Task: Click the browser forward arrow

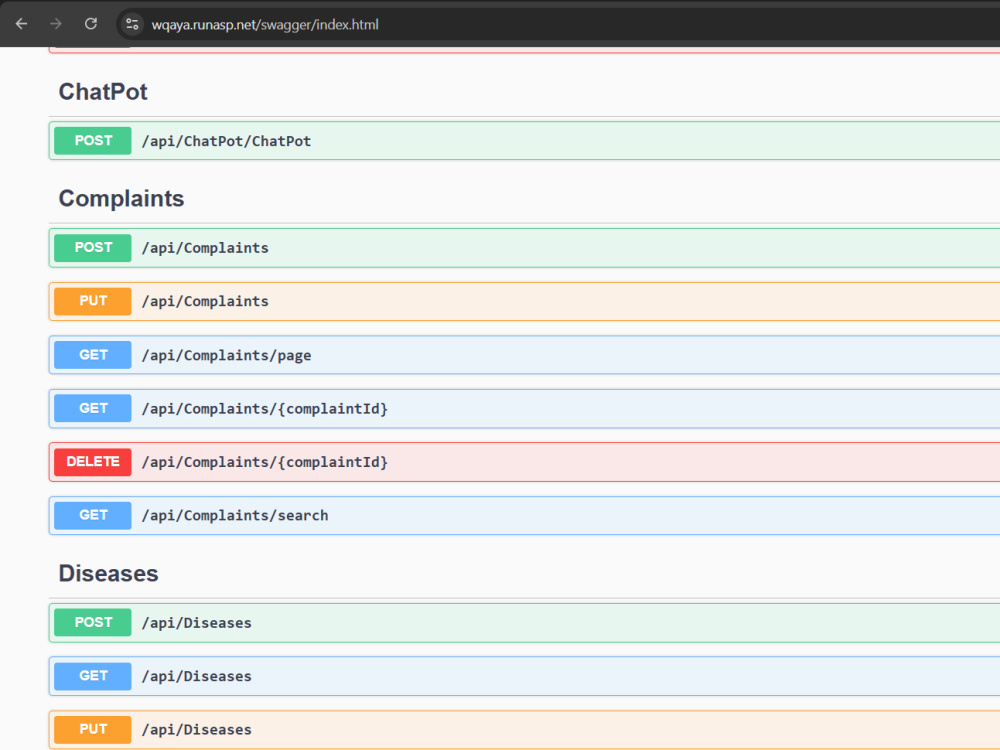Action: [x=56, y=24]
